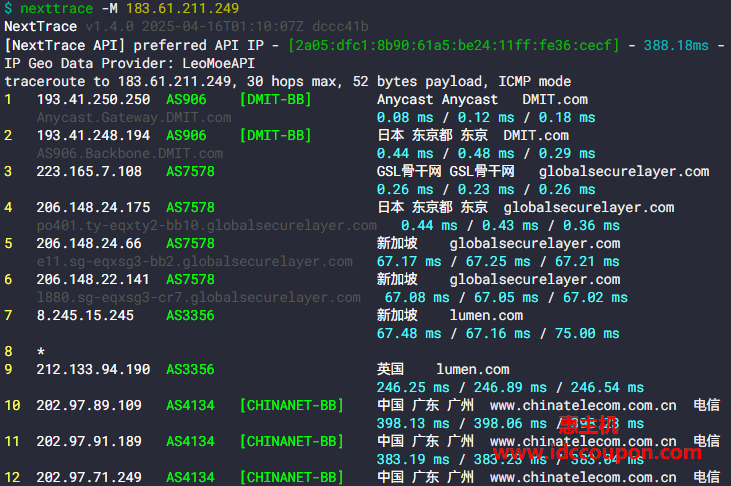
Task: Click hop 1 latency 0.08 ms
Action: click(405, 118)
